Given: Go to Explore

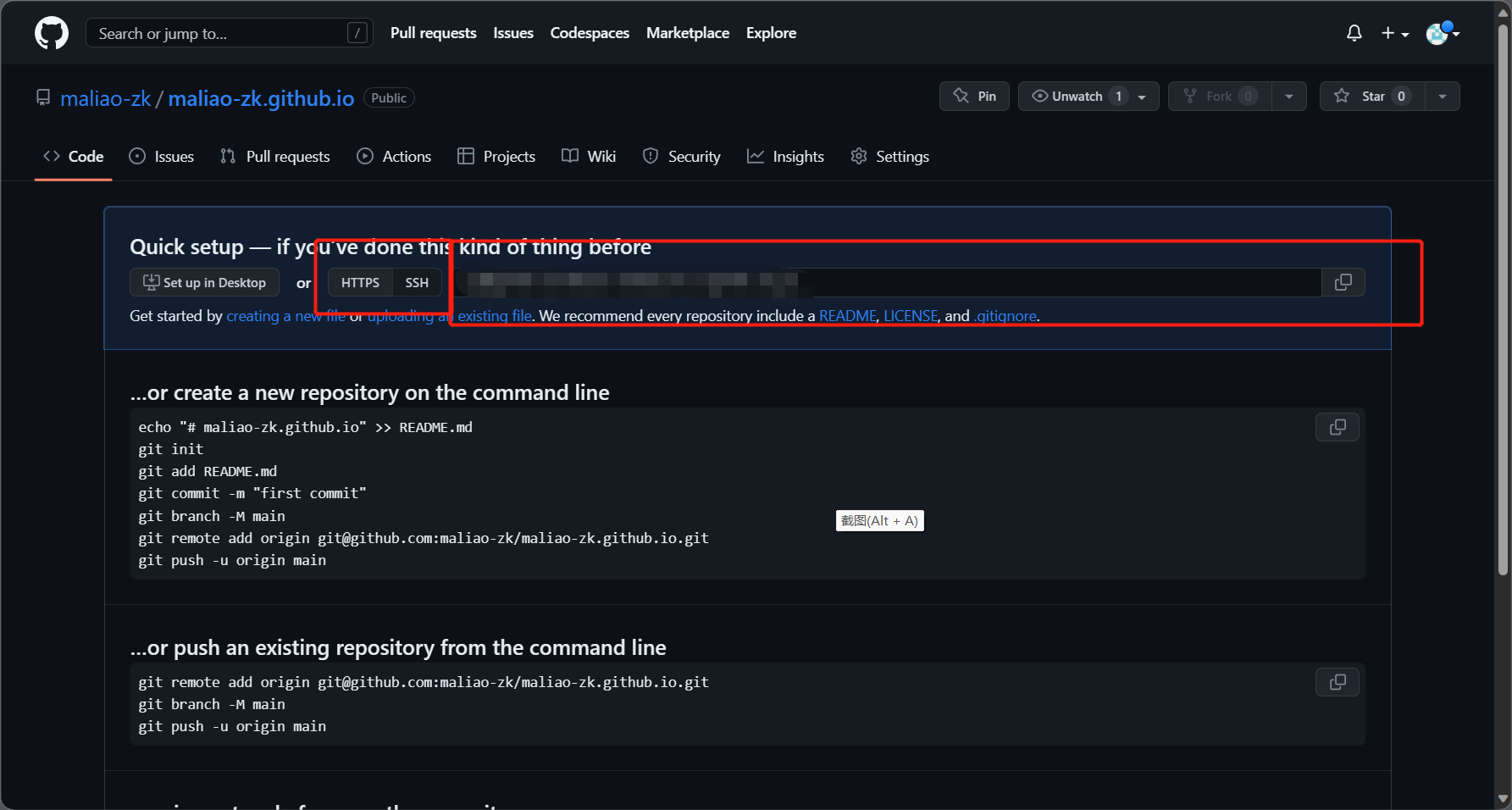Looking at the screenshot, I should click(771, 33).
